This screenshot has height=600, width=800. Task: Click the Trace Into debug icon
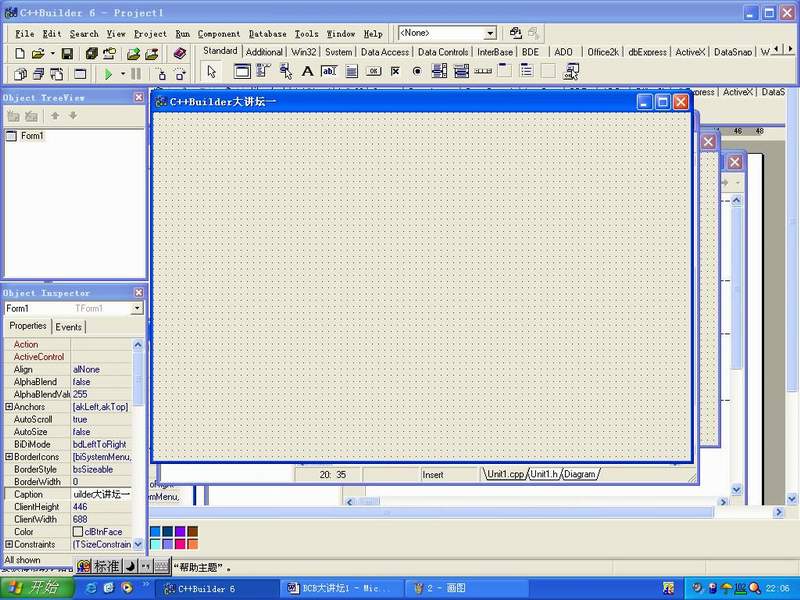162,74
